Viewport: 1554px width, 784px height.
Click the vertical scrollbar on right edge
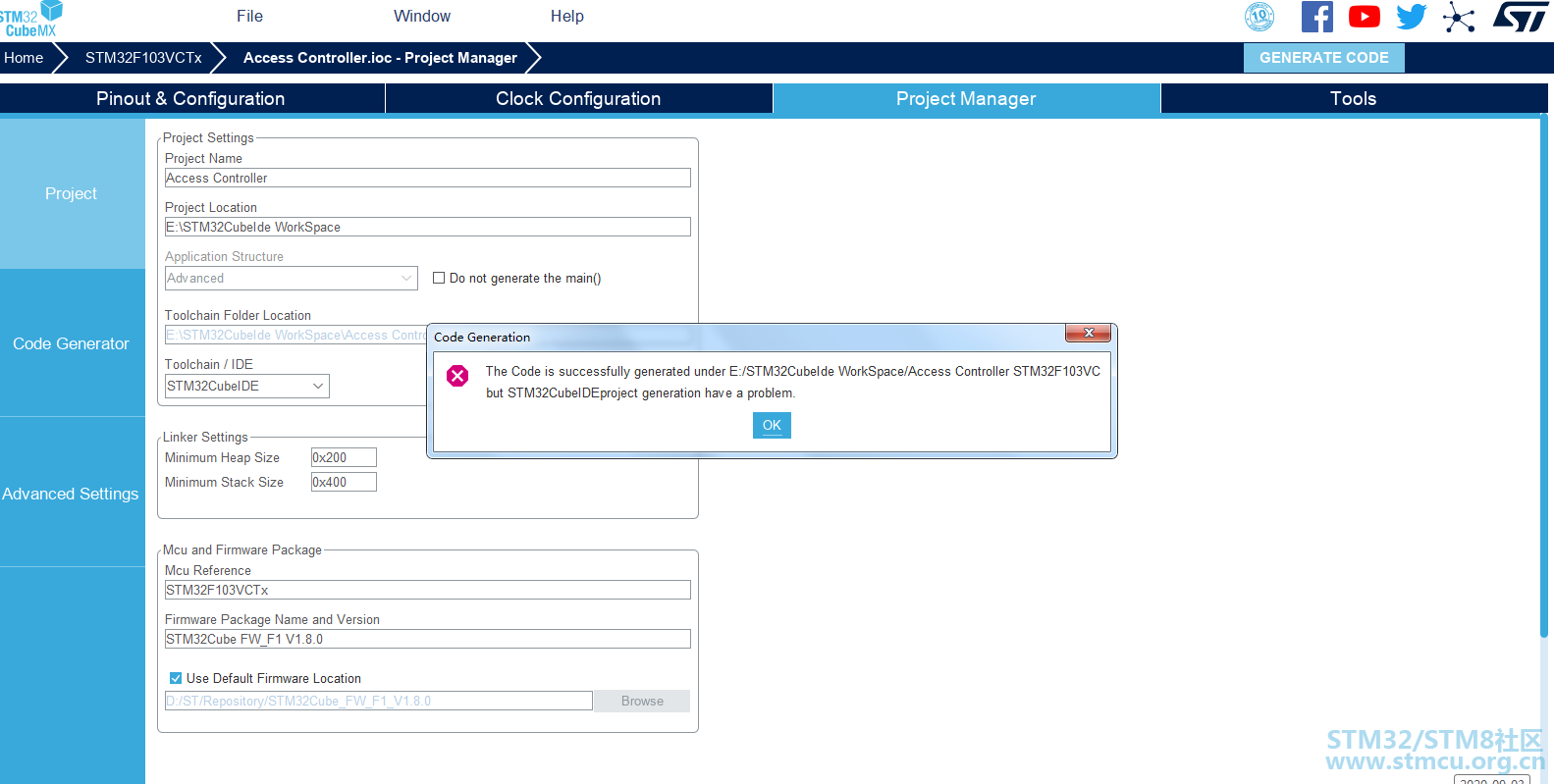click(1543, 378)
